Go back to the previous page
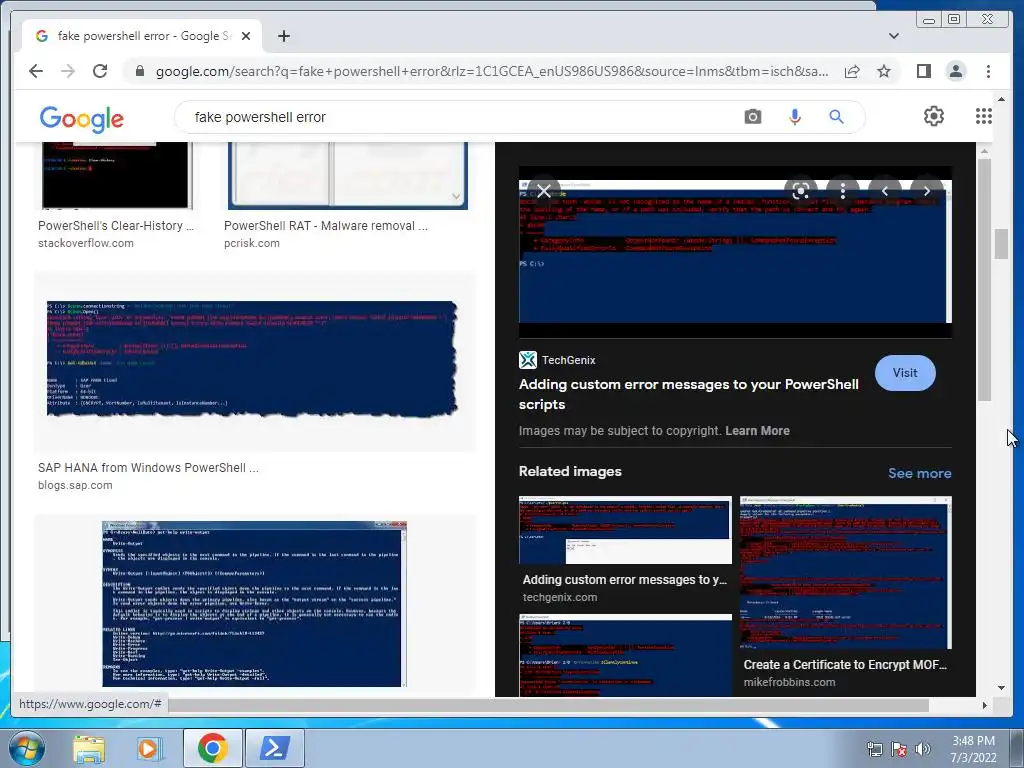1024x768 pixels. coord(36,71)
